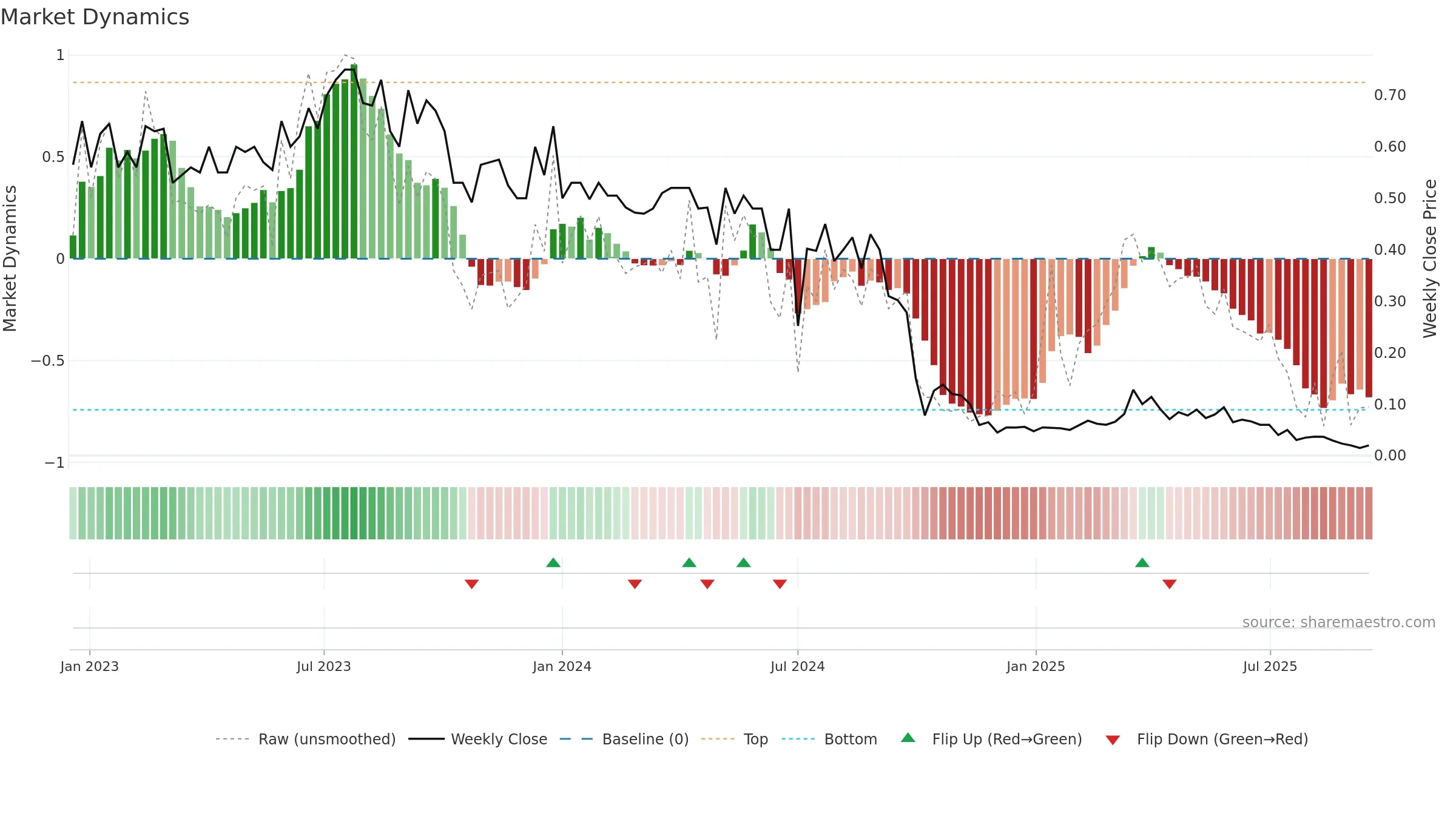This screenshot has width=1456, height=819.
Task: Click the Jul 2024 axis label
Action: 798,666
